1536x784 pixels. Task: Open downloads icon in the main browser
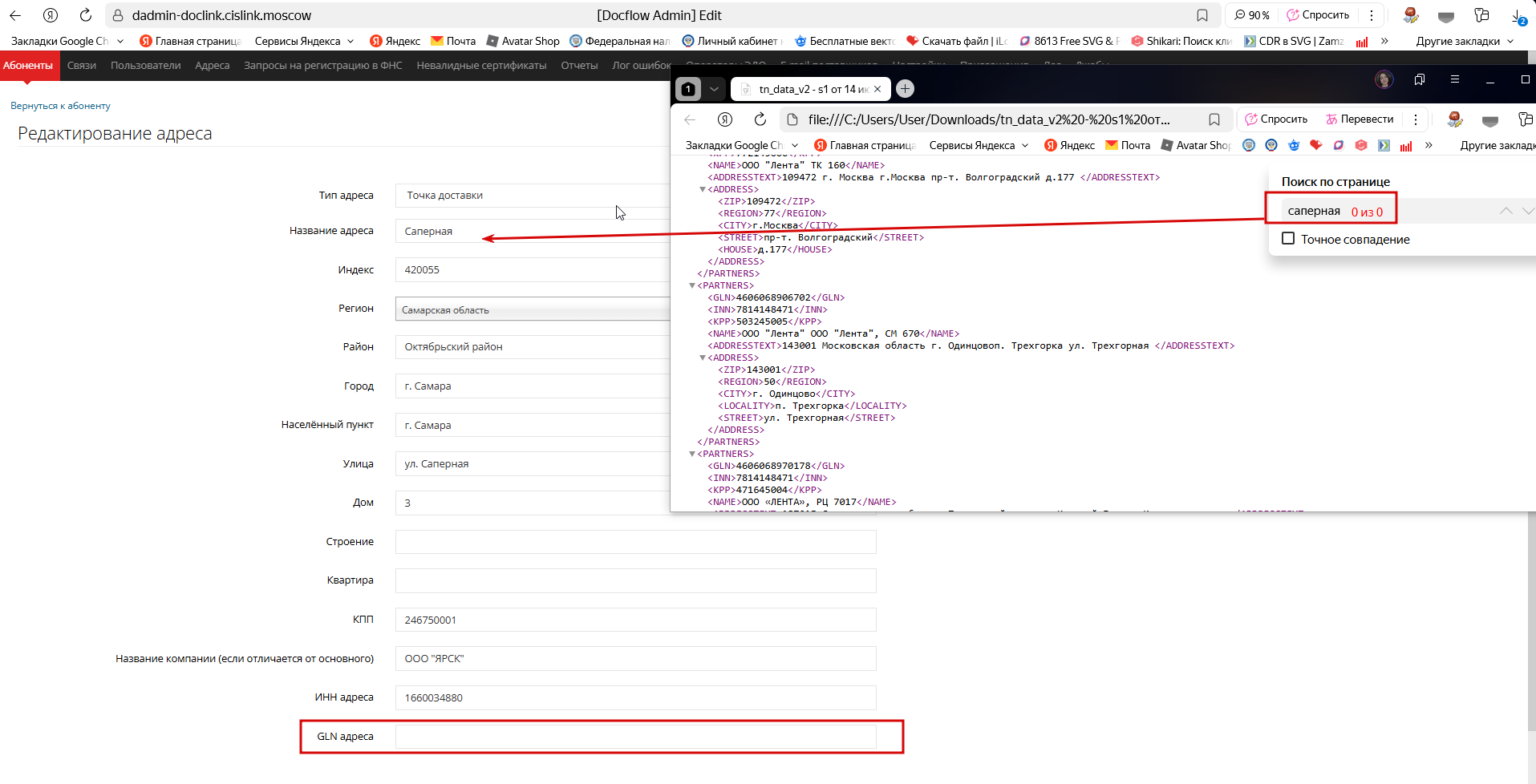(x=1519, y=16)
